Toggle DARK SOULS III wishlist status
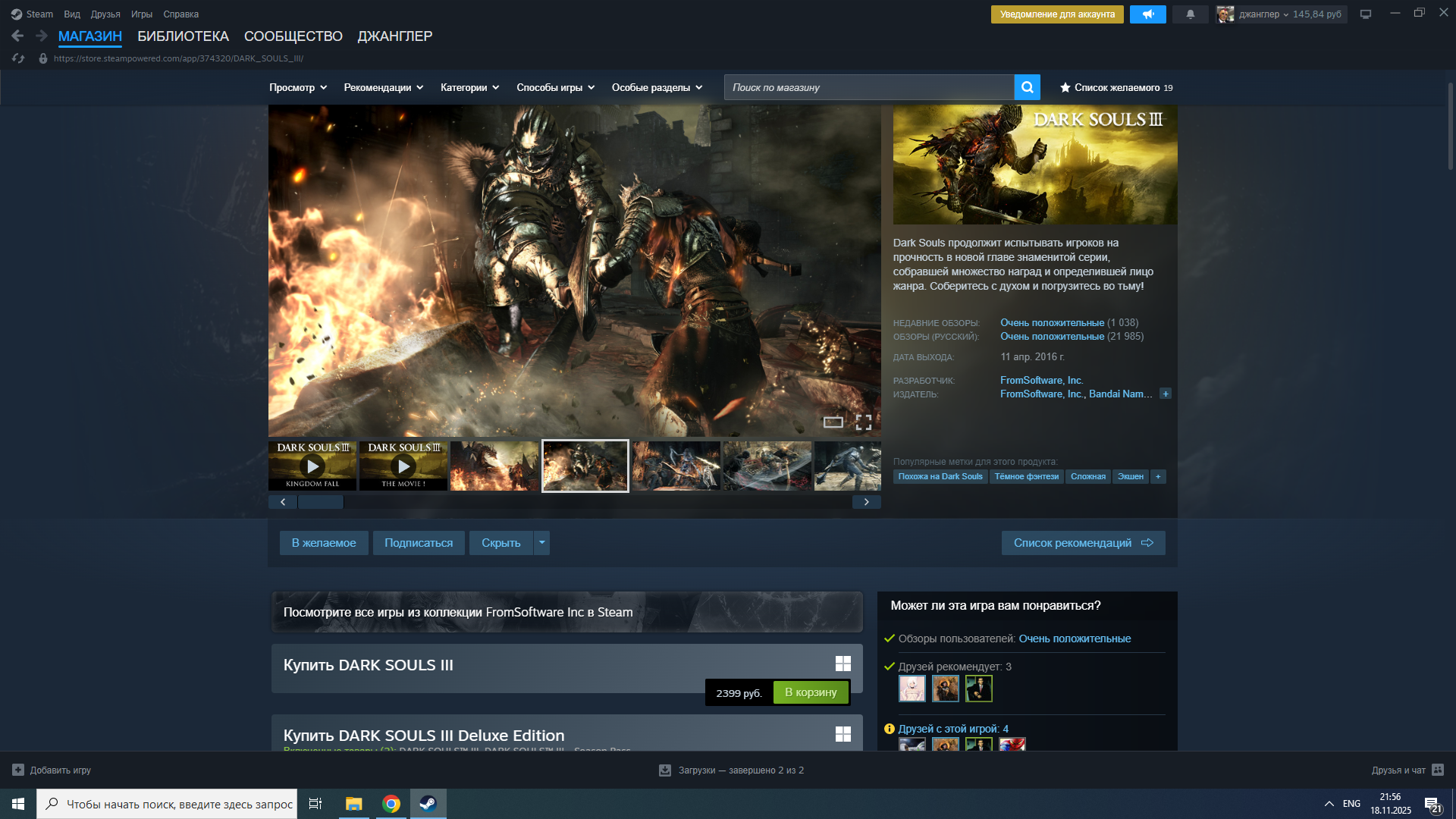 [323, 543]
